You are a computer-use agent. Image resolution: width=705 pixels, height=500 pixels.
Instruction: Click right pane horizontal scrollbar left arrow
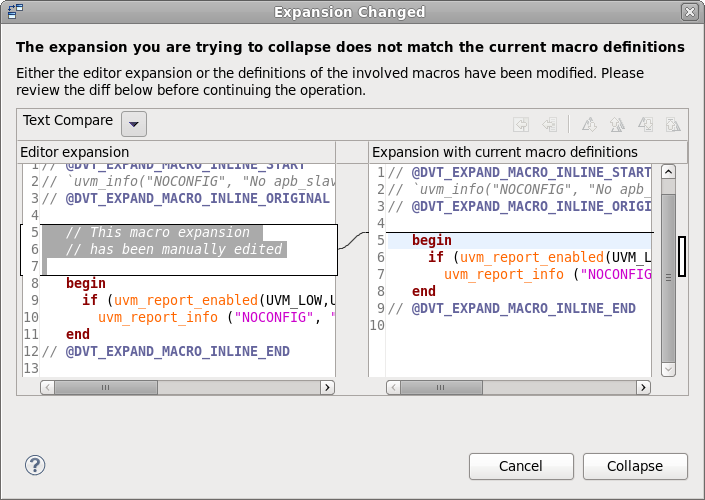394,387
